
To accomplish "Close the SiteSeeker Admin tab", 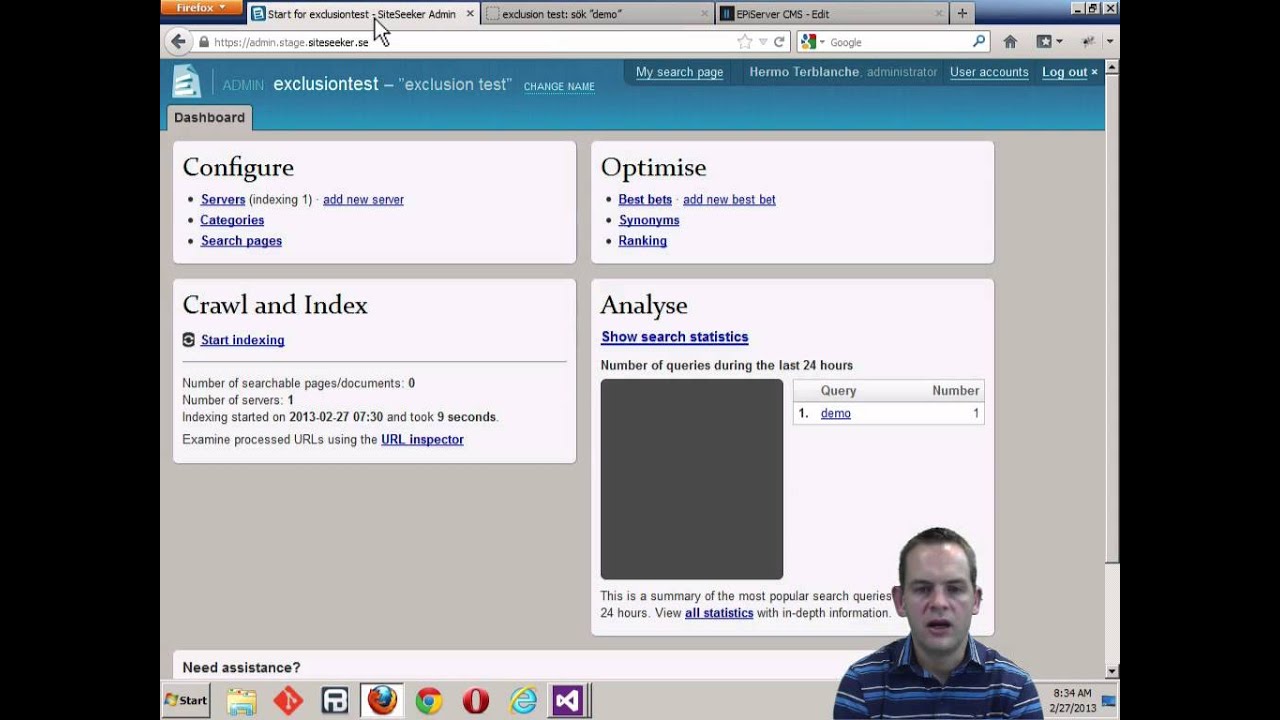I will 470,14.
